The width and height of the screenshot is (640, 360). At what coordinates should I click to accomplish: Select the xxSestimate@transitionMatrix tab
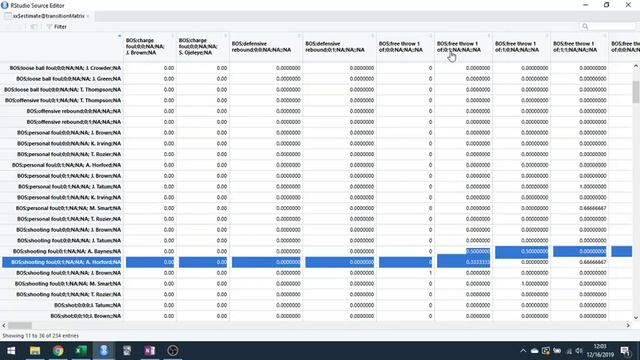[48, 16]
